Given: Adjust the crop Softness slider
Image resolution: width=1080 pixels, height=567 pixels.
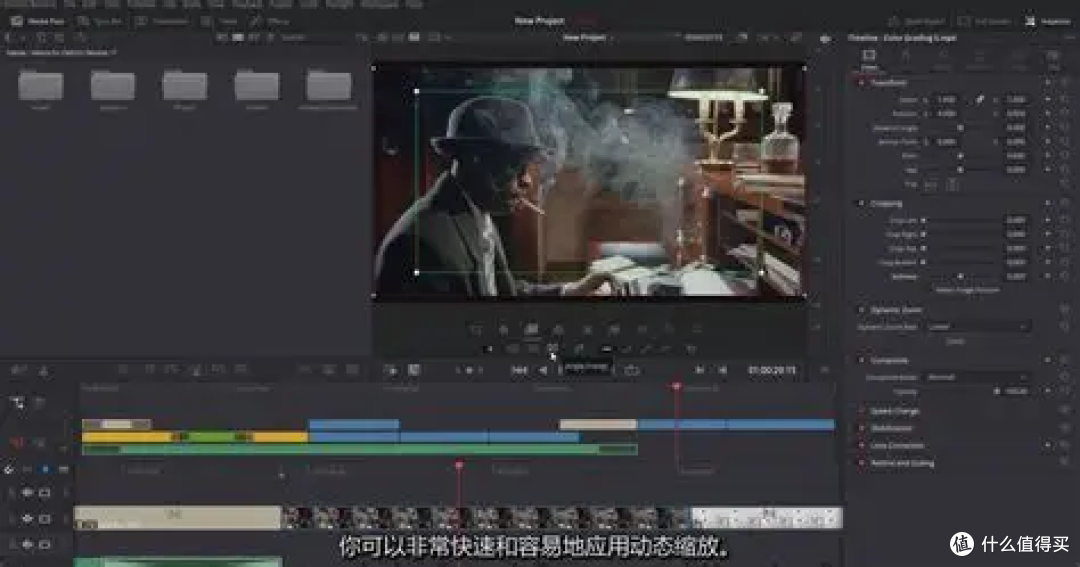Looking at the screenshot, I should click(961, 276).
